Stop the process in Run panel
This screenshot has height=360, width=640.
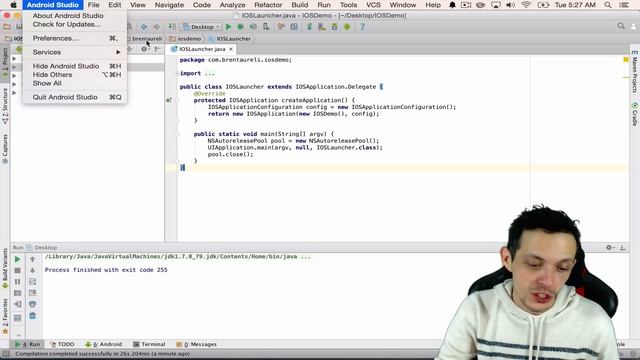tap(18, 270)
